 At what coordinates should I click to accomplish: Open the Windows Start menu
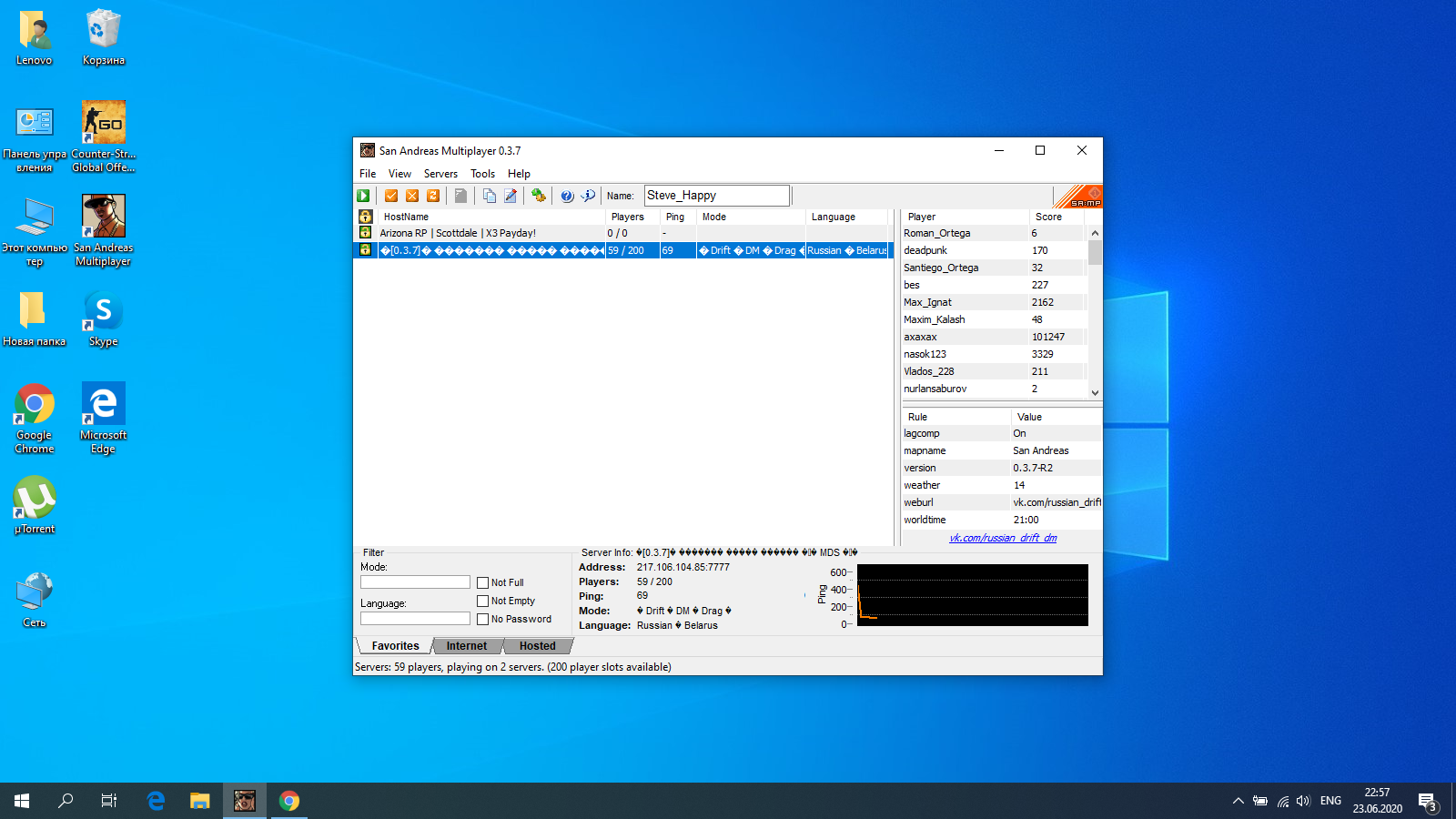point(22,801)
